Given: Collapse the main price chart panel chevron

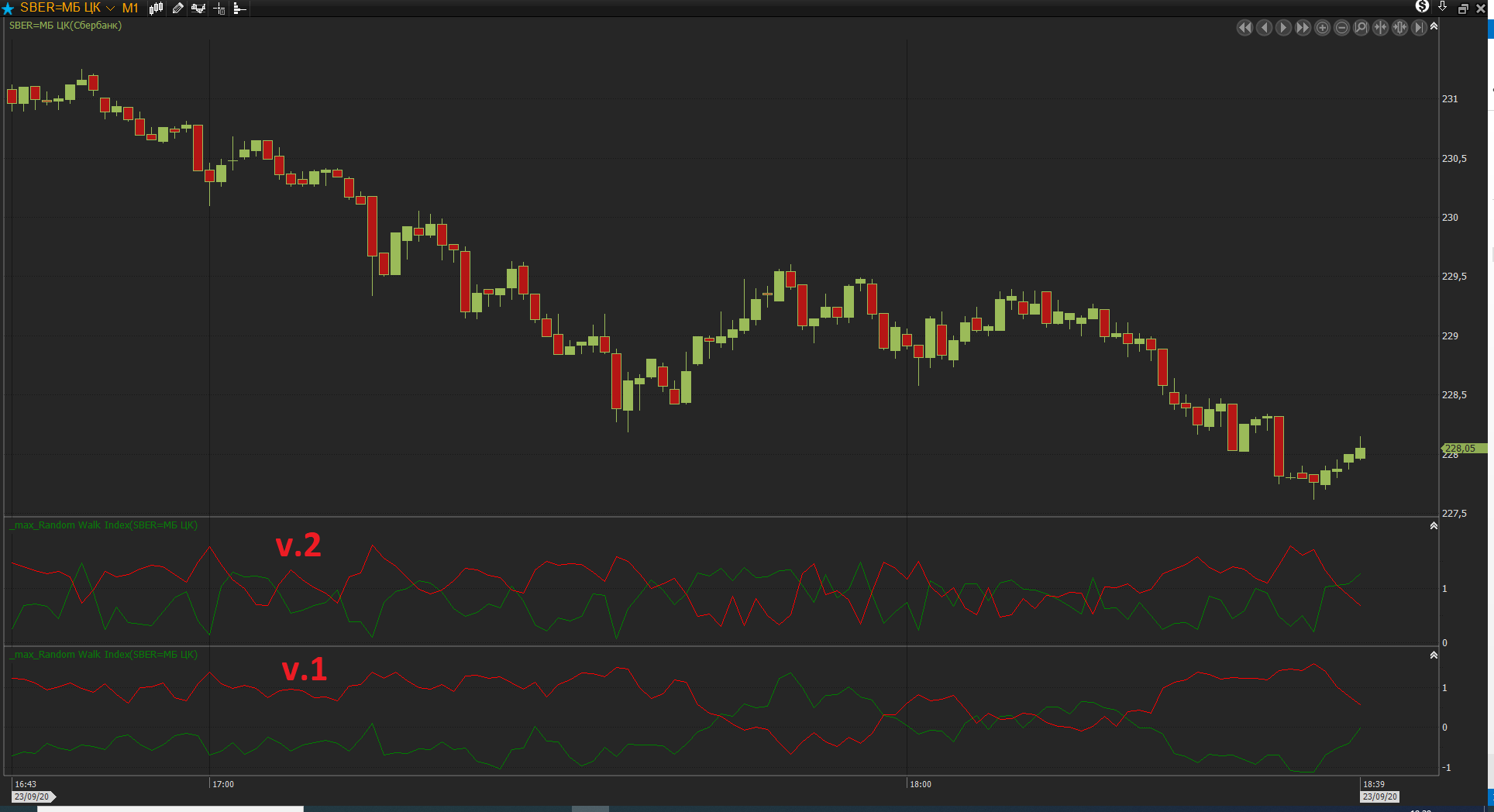Looking at the screenshot, I should click(x=1434, y=26).
